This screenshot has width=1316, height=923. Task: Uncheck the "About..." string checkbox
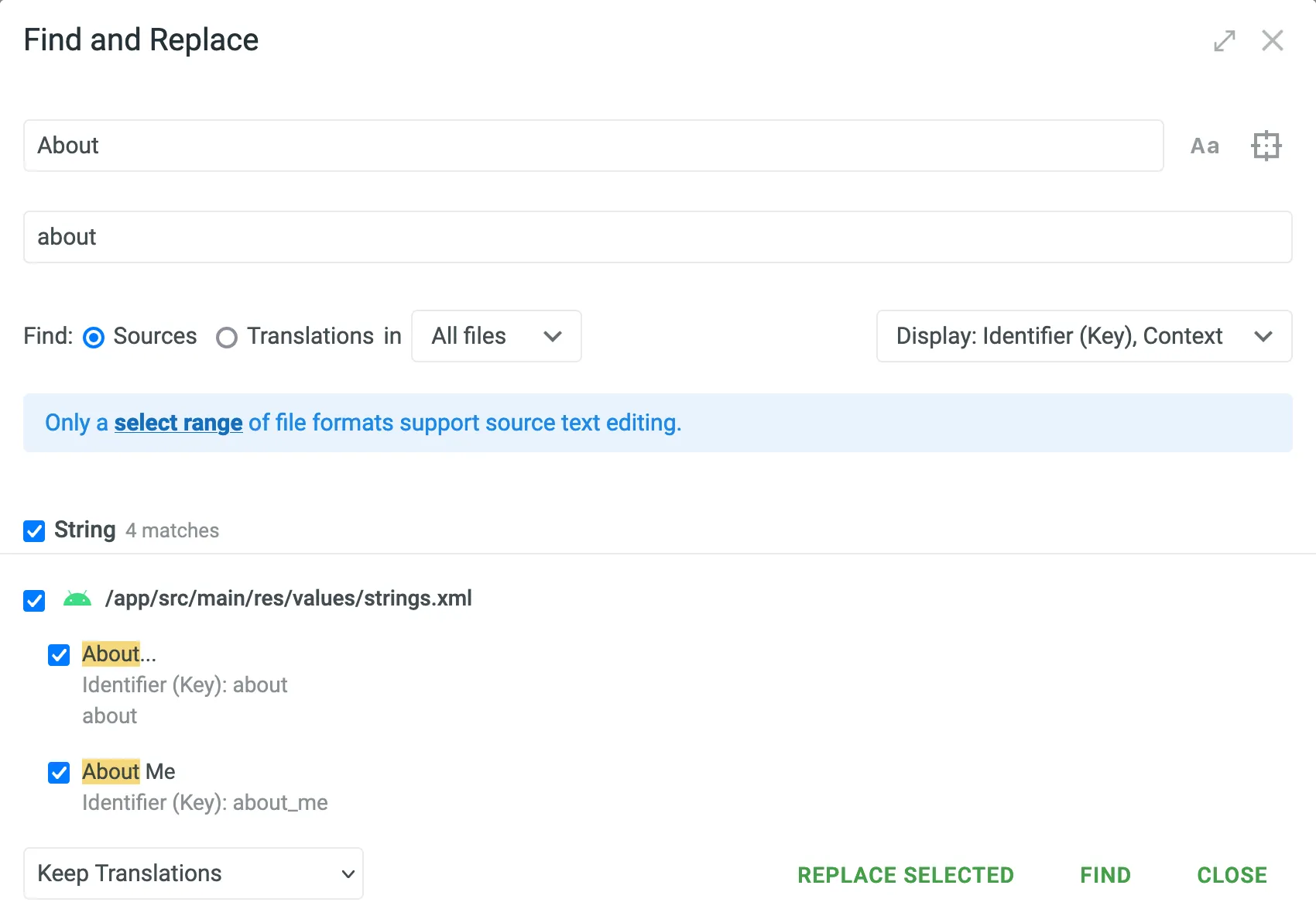click(59, 655)
